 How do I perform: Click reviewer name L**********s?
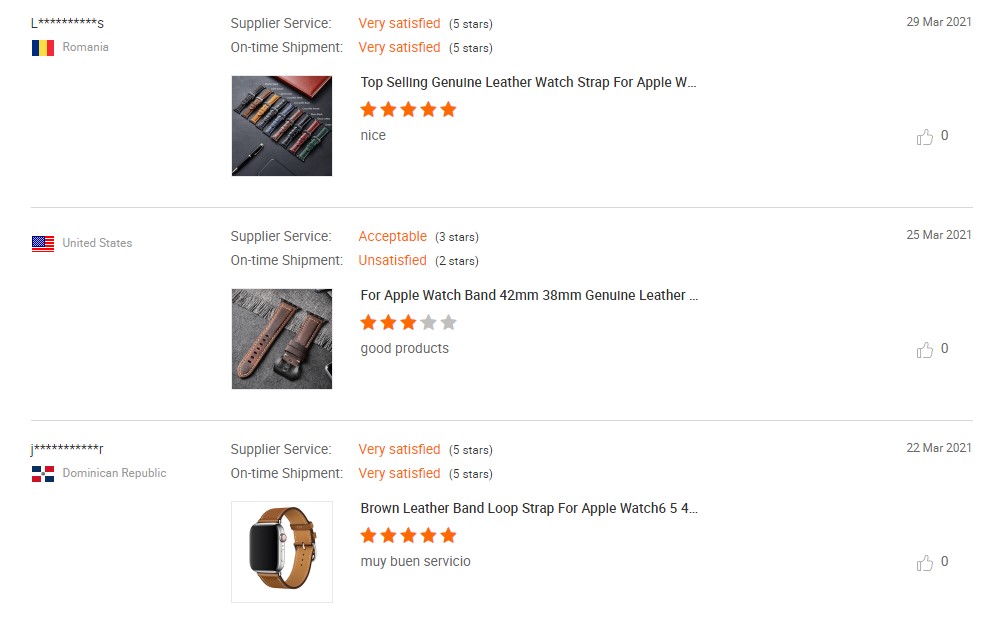[67, 23]
